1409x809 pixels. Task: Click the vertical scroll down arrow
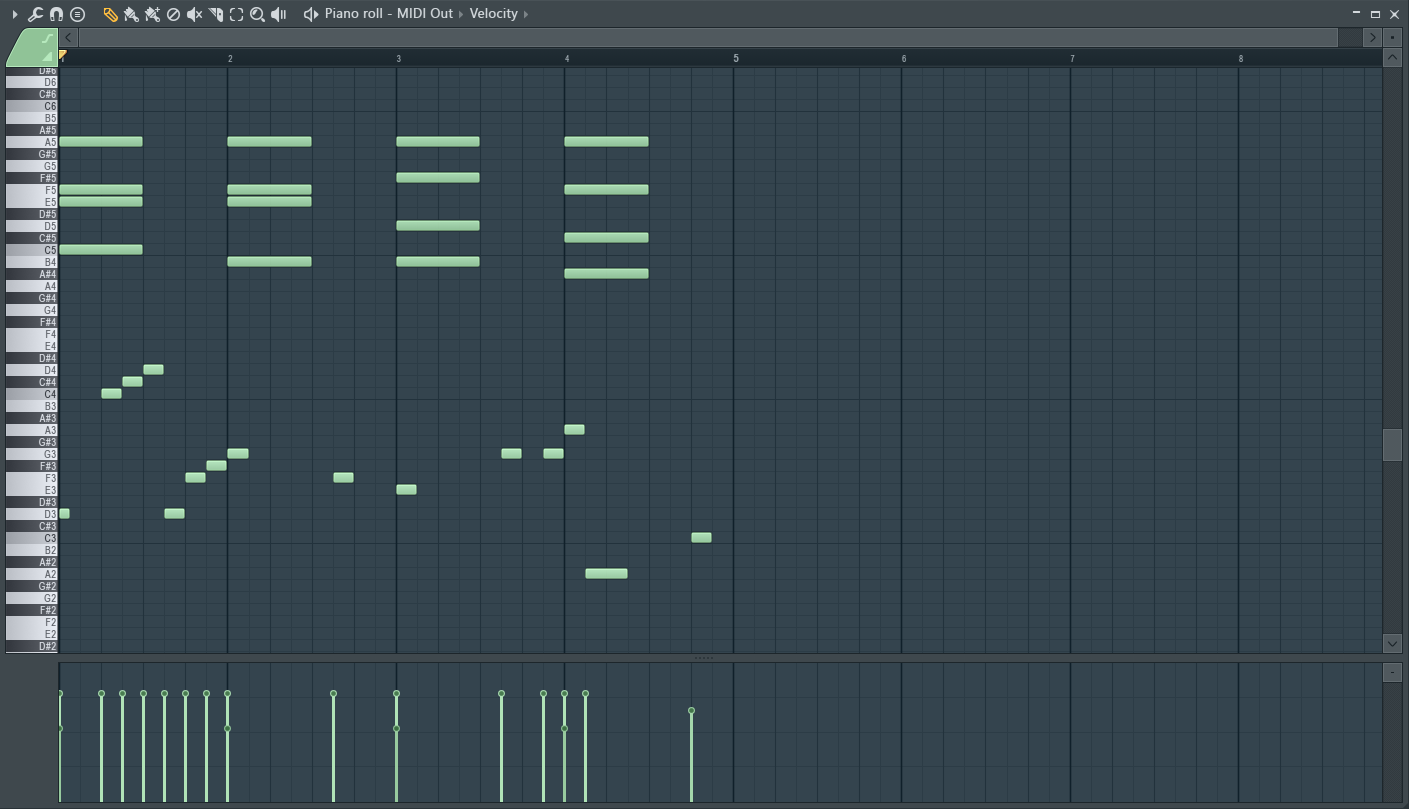tap(1392, 643)
